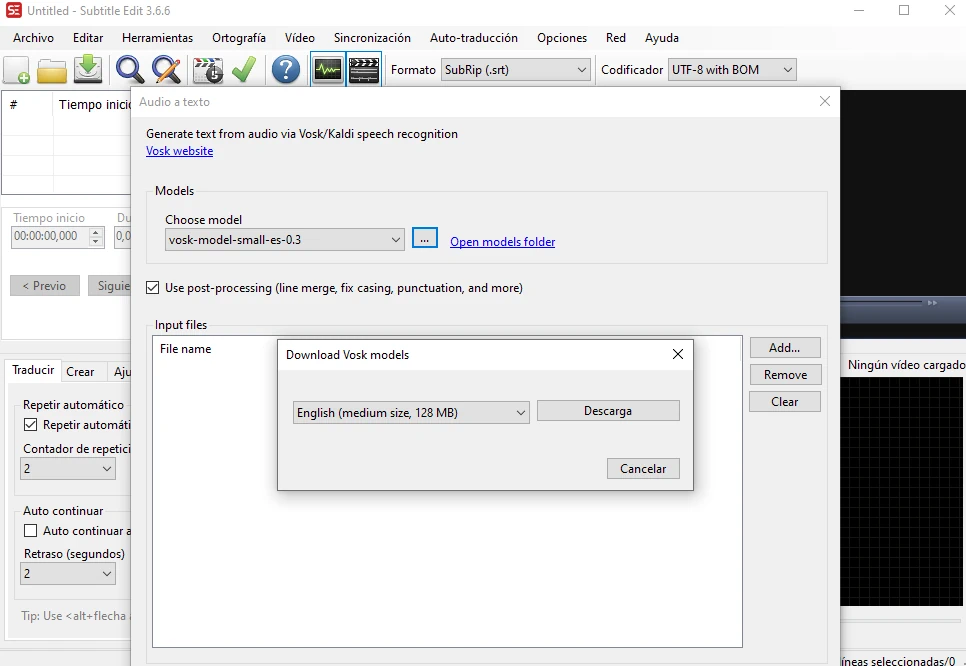
Task: Follow the Open models folder link
Action: pos(502,242)
